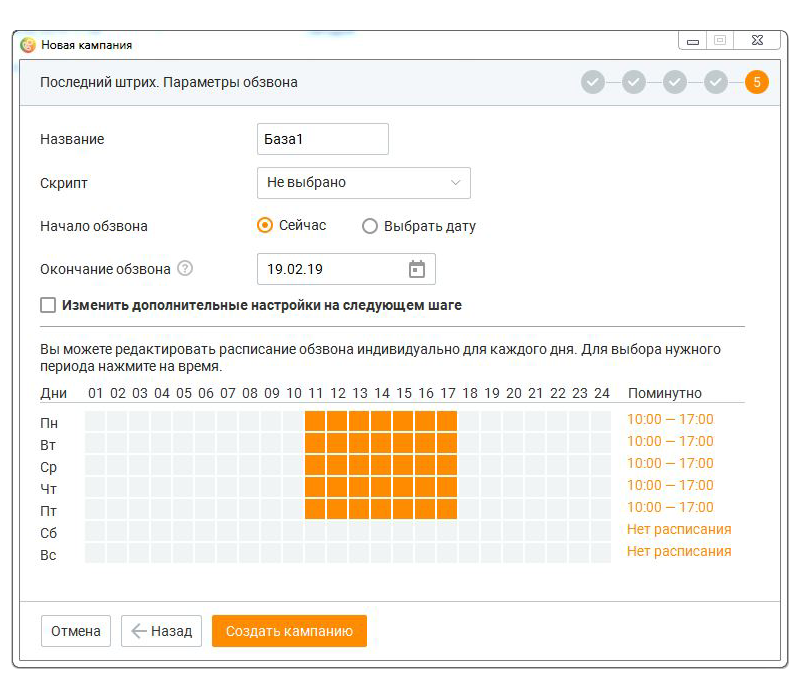The image size is (800, 700).
Task: Click the calendar icon in end date field
Action: click(x=417, y=269)
